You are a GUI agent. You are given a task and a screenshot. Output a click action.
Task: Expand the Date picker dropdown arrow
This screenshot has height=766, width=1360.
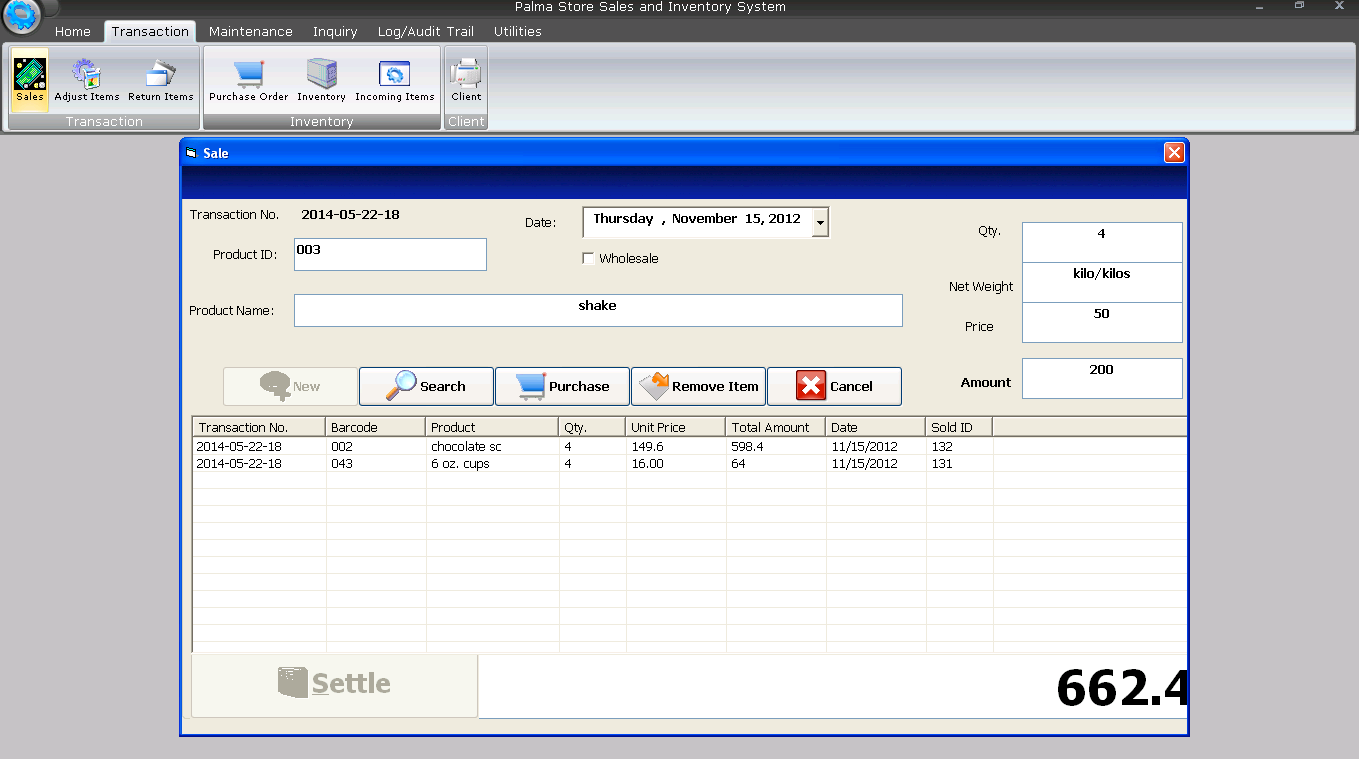820,223
